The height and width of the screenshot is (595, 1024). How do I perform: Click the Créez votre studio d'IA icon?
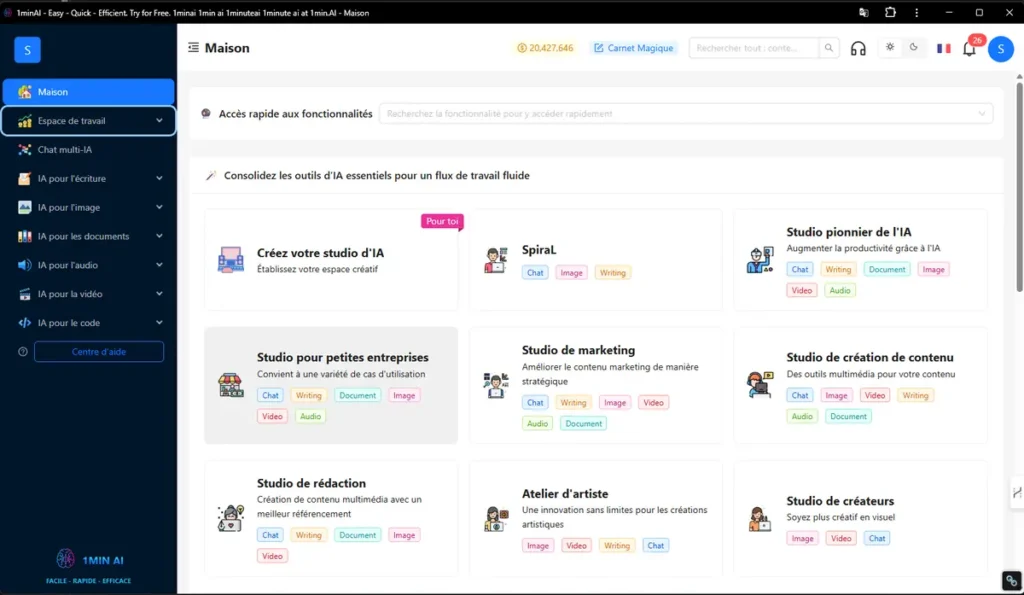230,260
